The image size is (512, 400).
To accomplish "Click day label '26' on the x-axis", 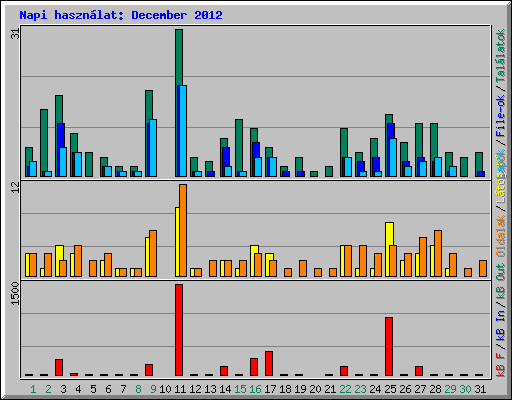I will click(405, 389).
